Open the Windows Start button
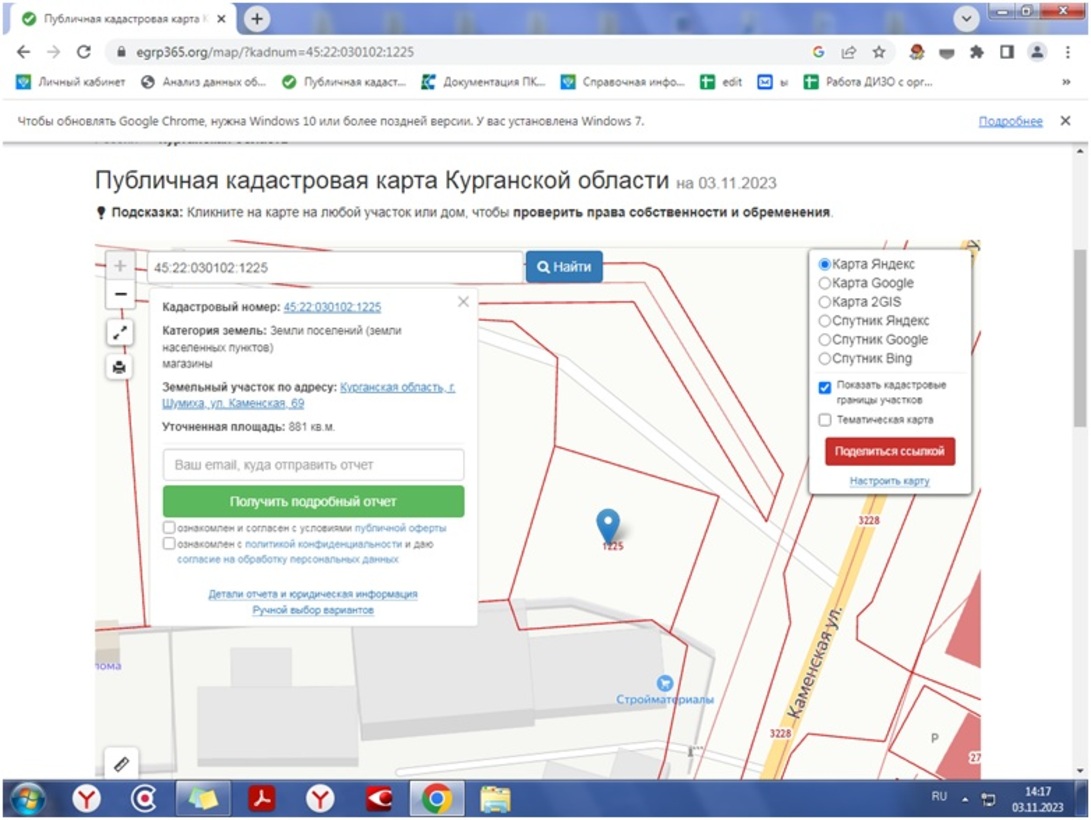The image size is (1091, 820). tap(28, 799)
